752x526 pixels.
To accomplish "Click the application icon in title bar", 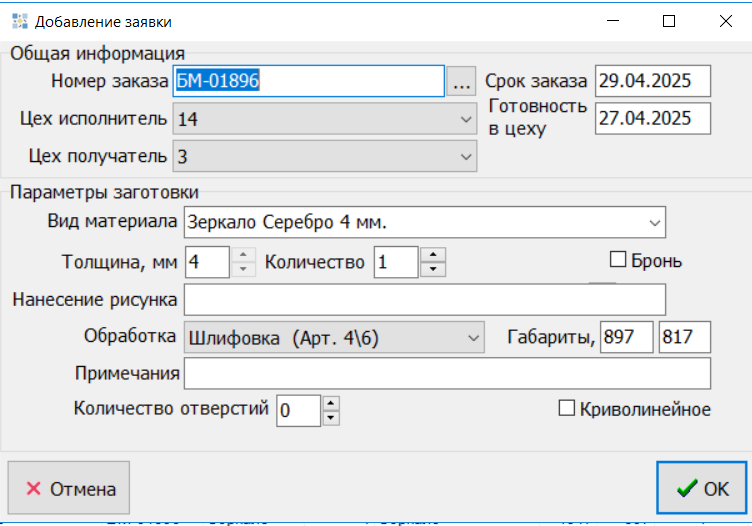I will click(17, 20).
